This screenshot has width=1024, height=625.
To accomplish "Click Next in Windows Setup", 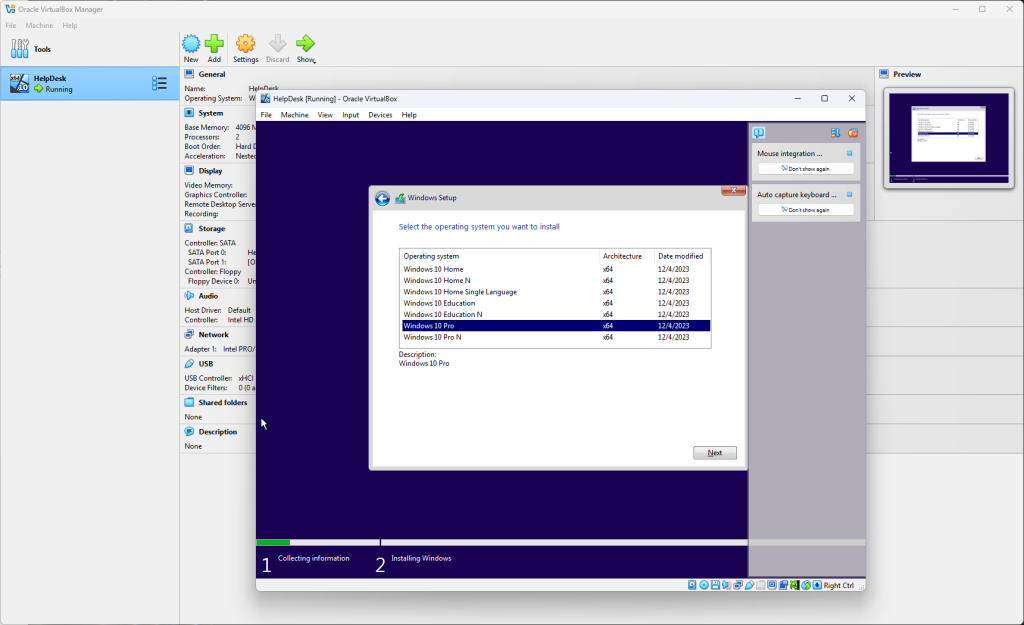I will [x=715, y=453].
